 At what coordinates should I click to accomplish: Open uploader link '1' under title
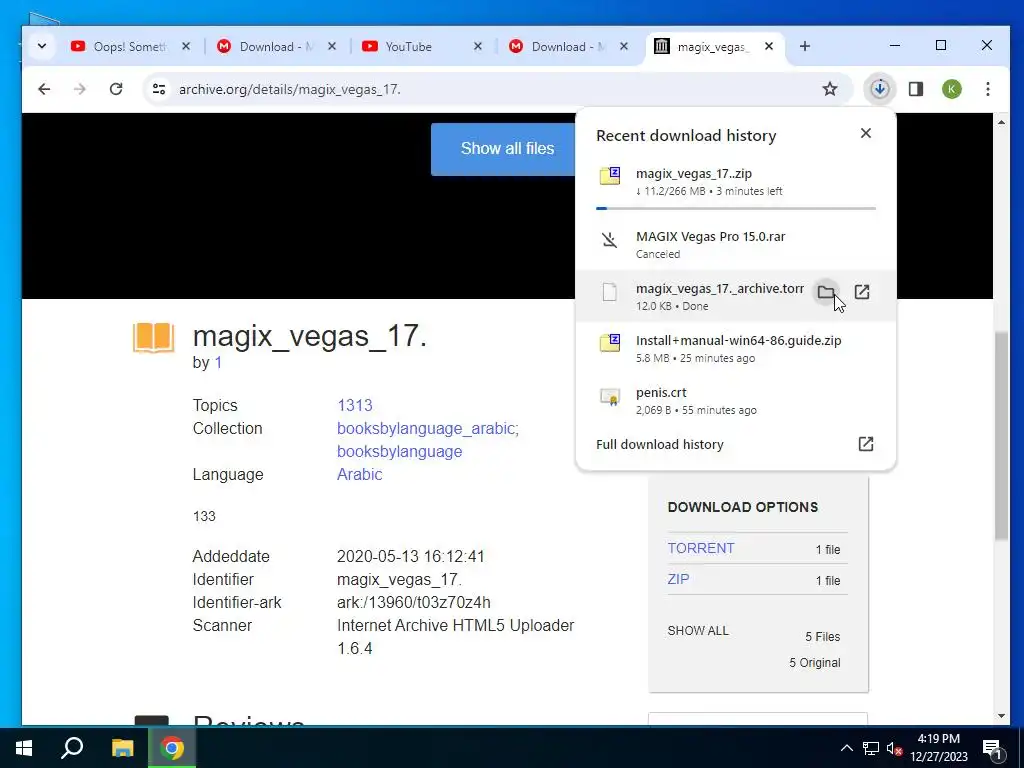click(218, 363)
